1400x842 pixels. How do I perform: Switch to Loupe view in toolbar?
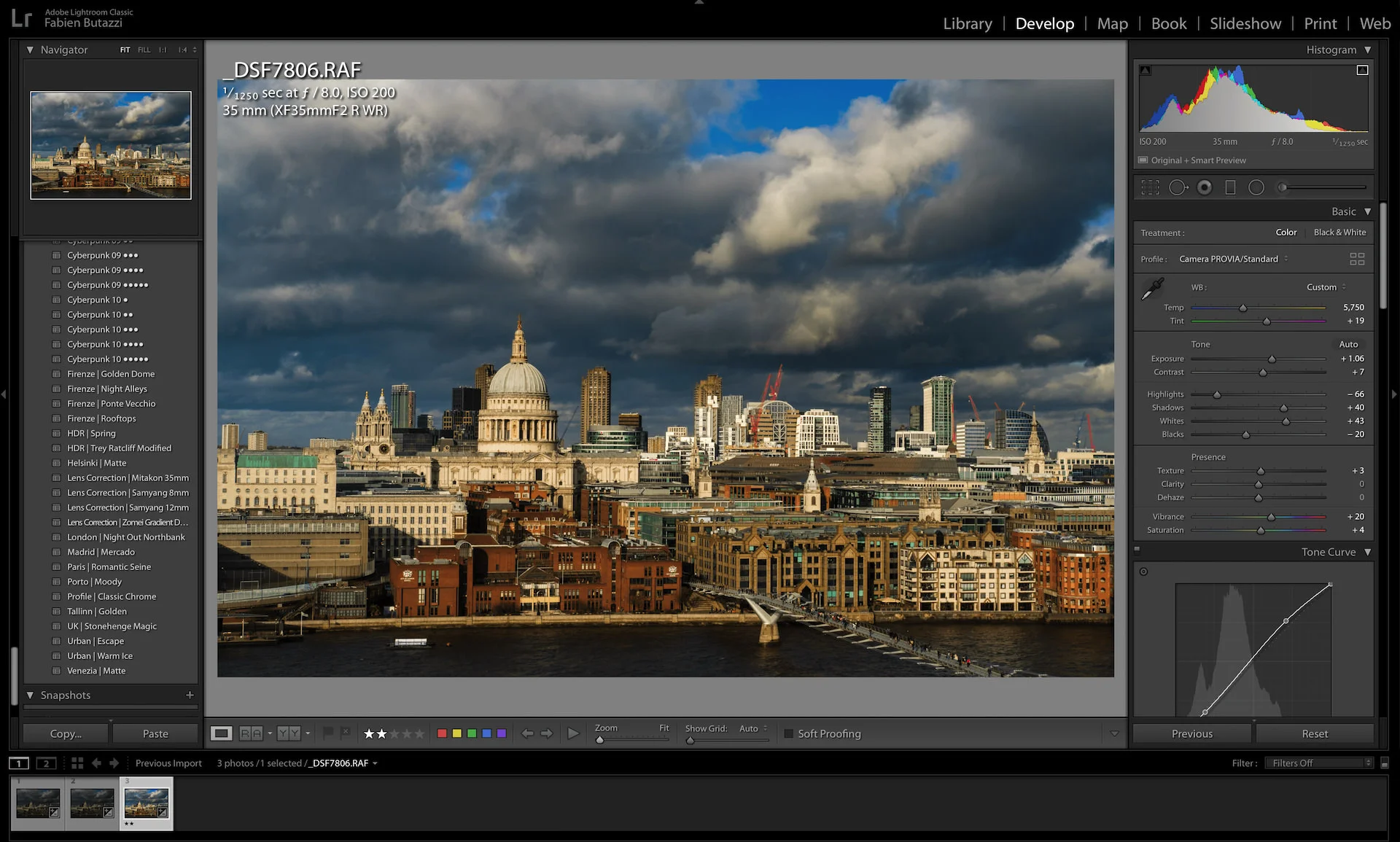click(x=221, y=733)
